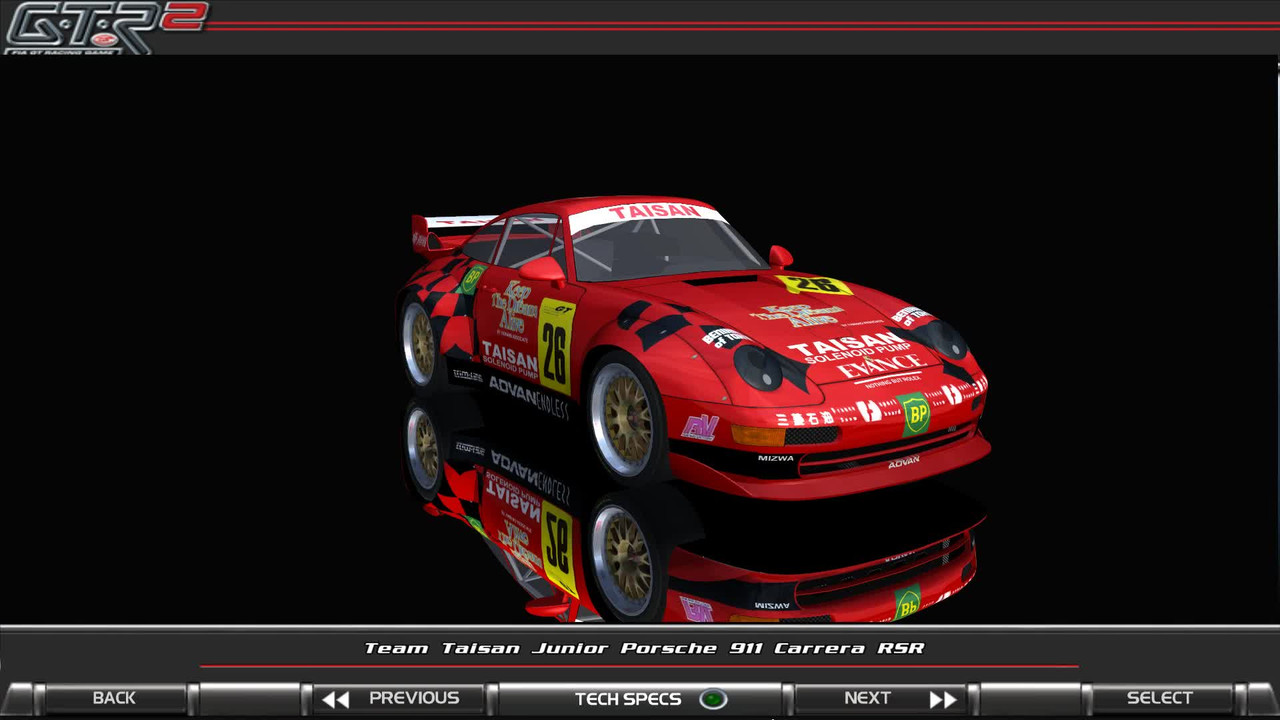Viewport: 1280px width, 720px height.
Task: Click the double right arrows icon
Action: (943, 699)
